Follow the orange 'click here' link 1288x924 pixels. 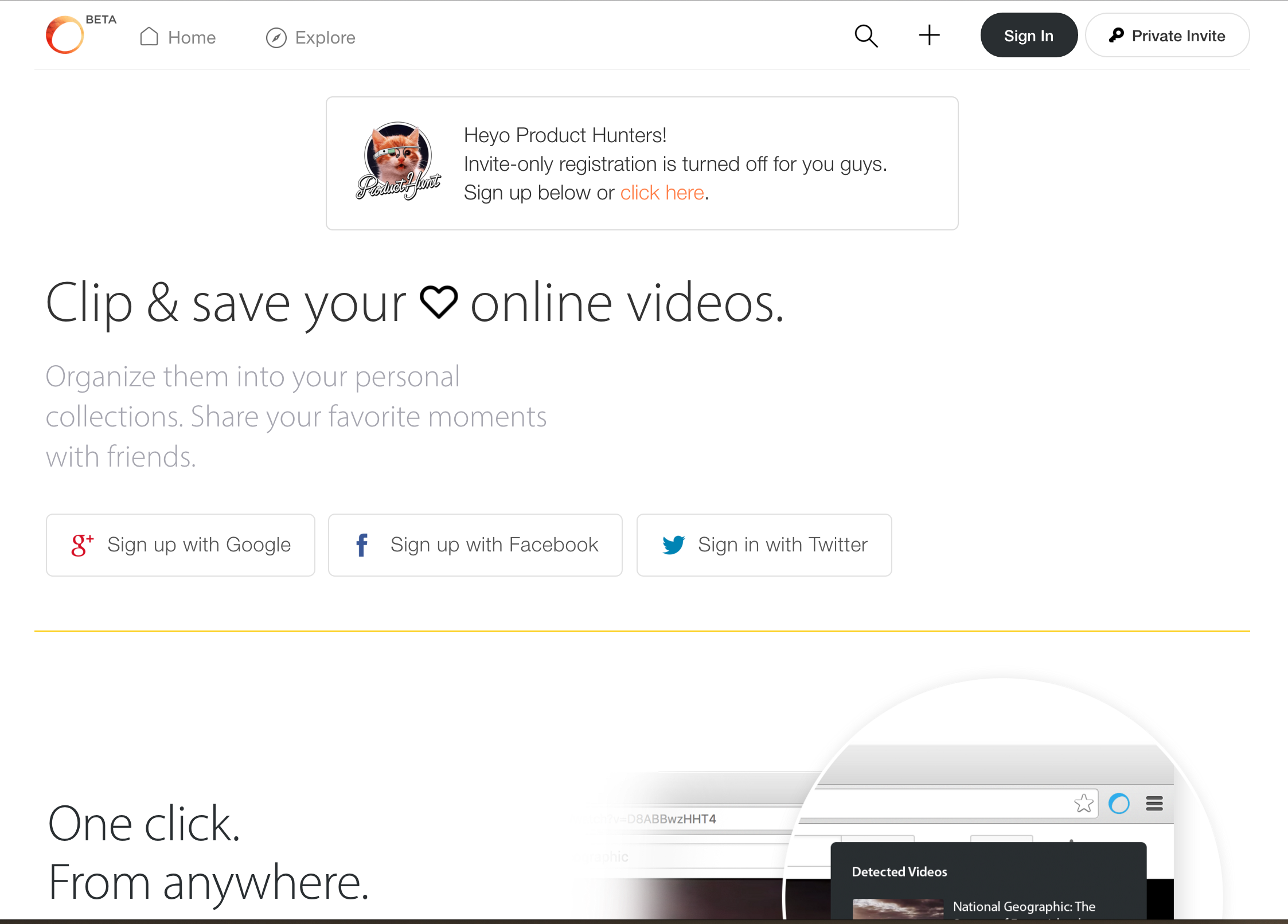pyautogui.click(x=662, y=193)
